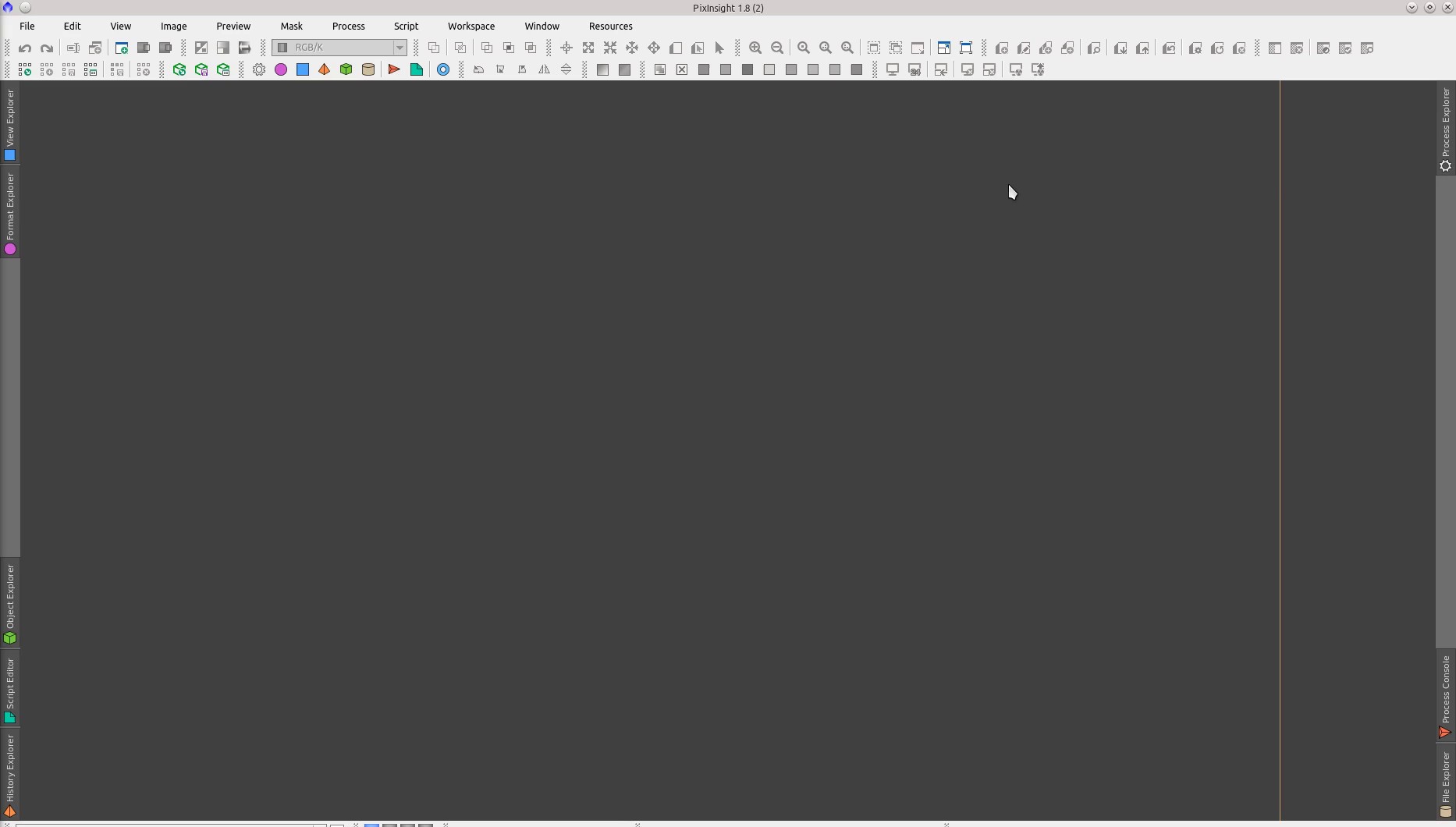
Task: Open the View menu
Action: click(x=121, y=27)
